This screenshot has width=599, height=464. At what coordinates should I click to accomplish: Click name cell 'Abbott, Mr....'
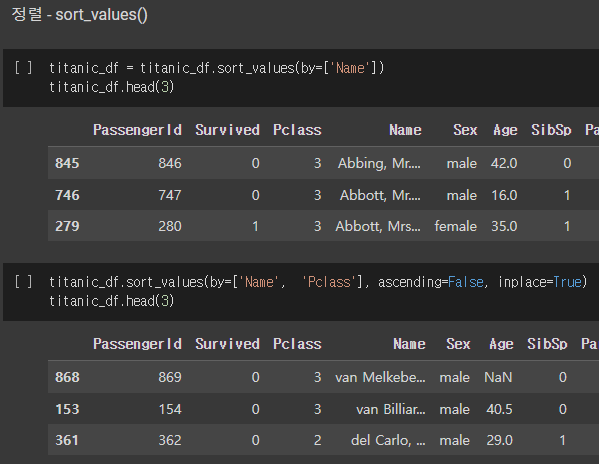[380, 196]
